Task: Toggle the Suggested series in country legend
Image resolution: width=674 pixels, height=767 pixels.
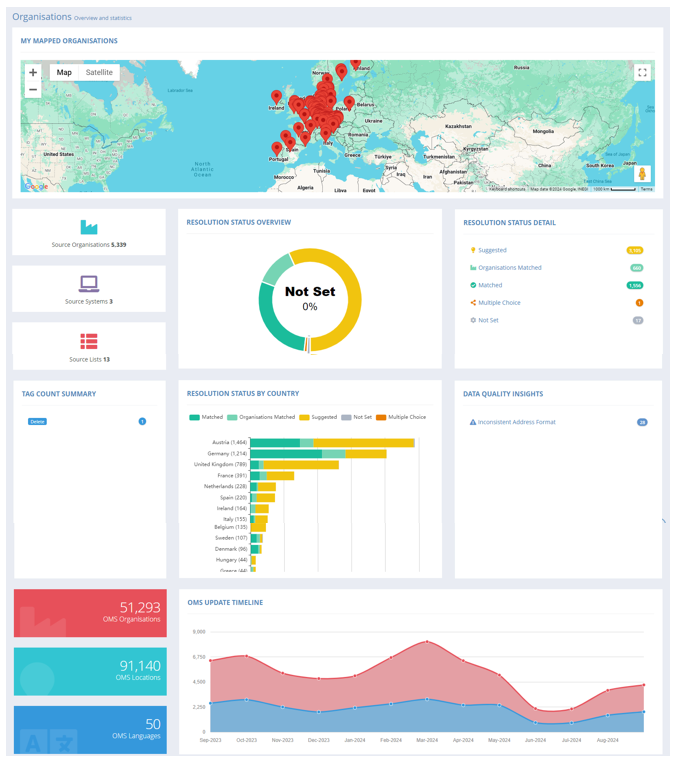Action: (x=318, y=417)
